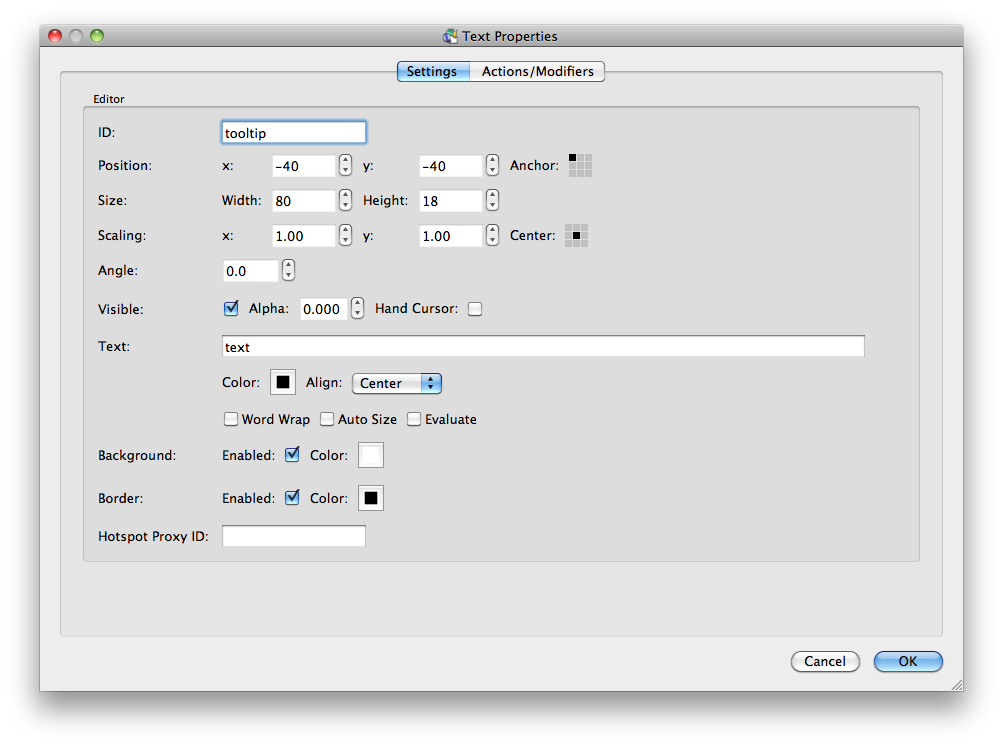The height and width of the screenshot is (746, 1003).
Task: Open the Border black color swatch
Action: tap(371, 498)
